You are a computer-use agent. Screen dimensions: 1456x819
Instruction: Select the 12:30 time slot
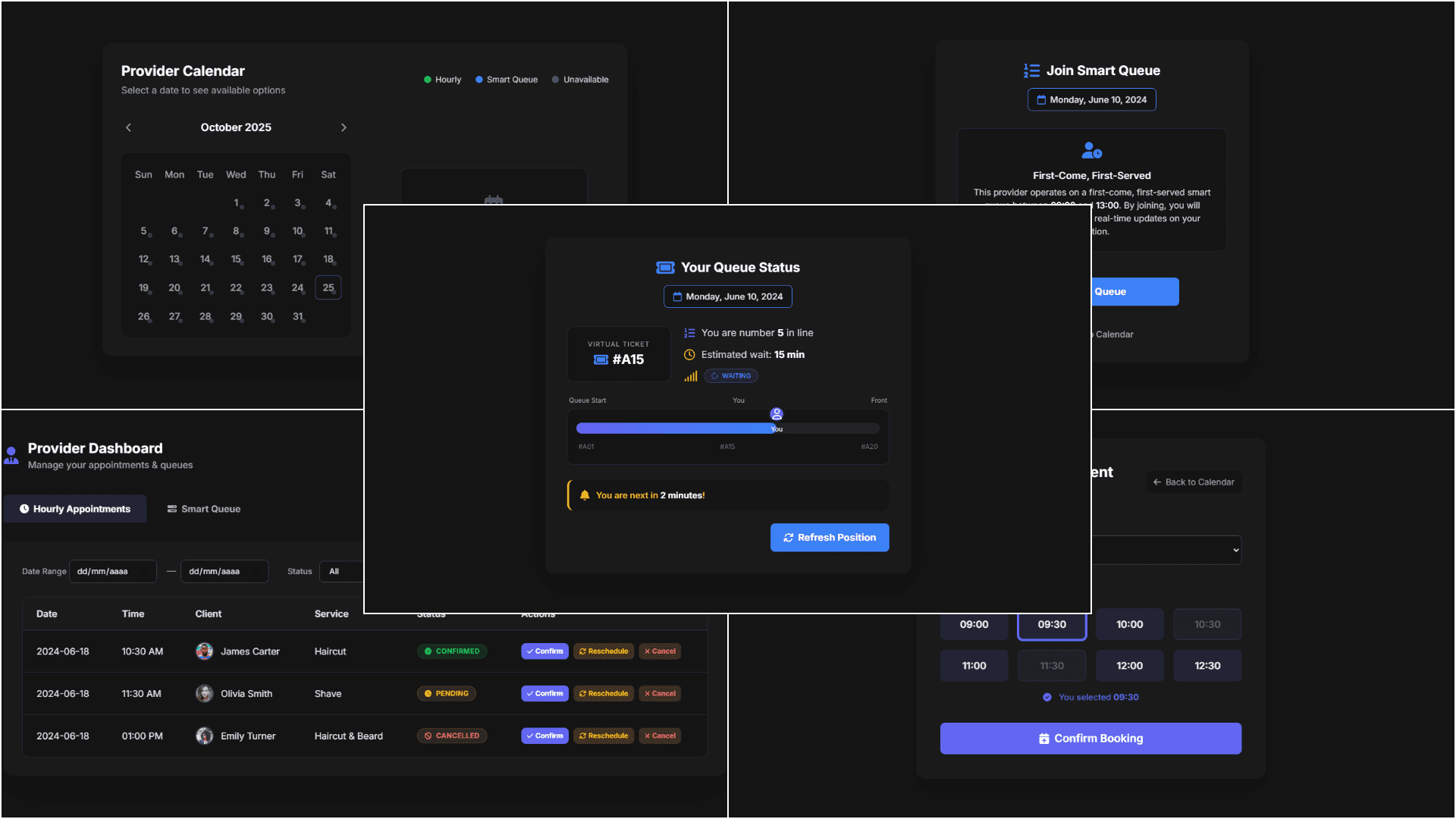click(x=1207, y=666)
